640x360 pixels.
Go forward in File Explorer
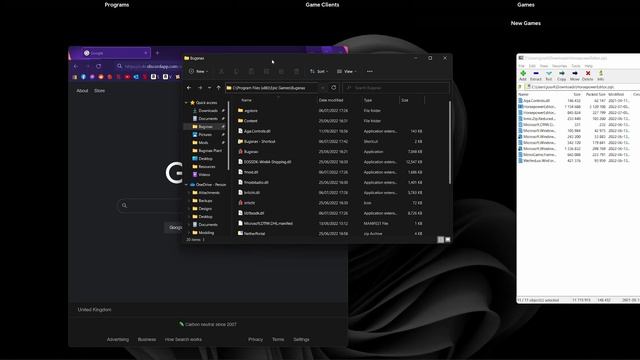tap(200, 88)
